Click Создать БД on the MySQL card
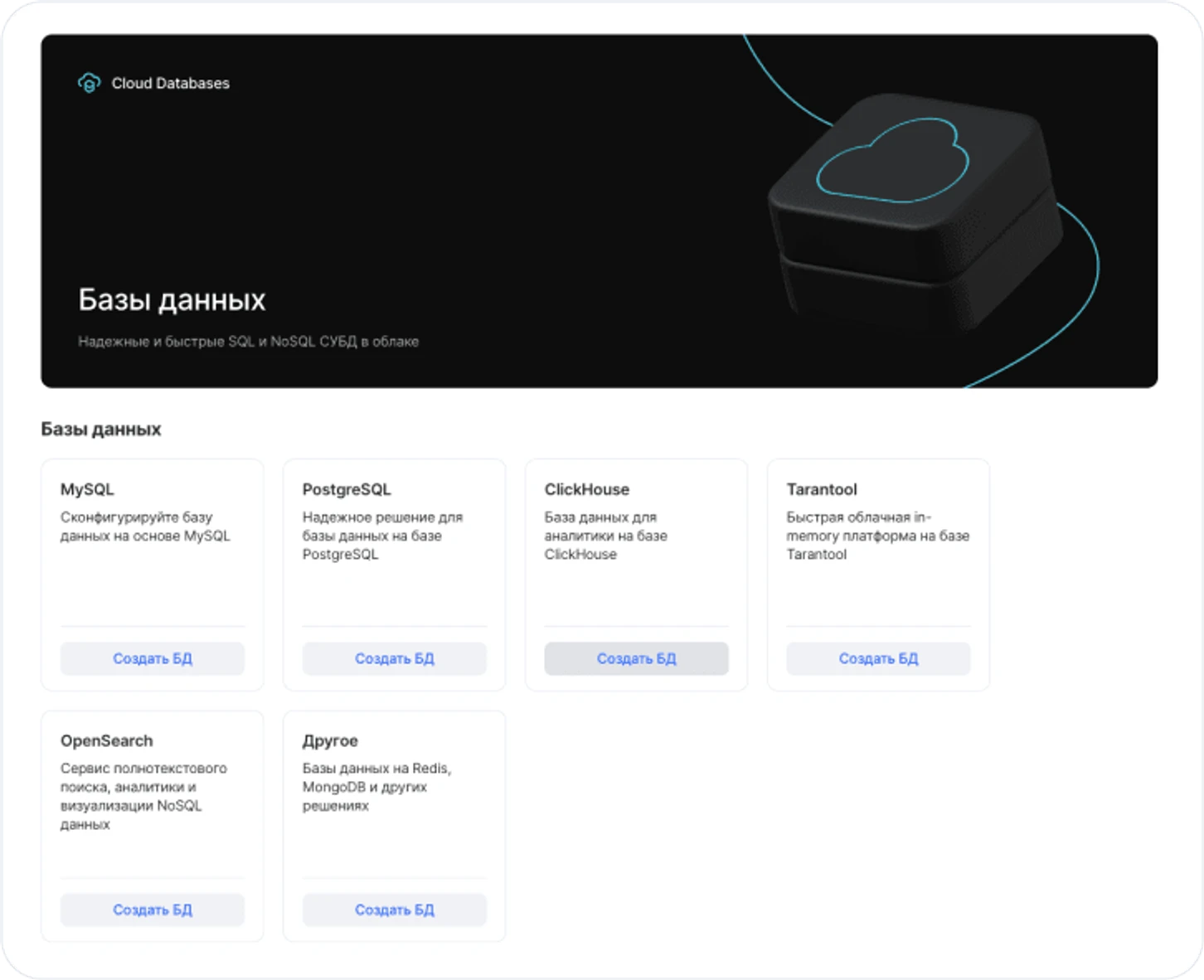 coord(152,658)
